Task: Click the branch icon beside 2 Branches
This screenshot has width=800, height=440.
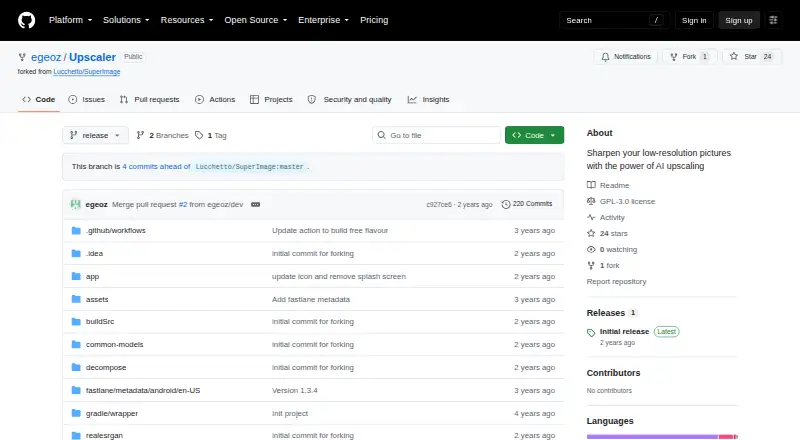Action: click(x=140, y=135)
